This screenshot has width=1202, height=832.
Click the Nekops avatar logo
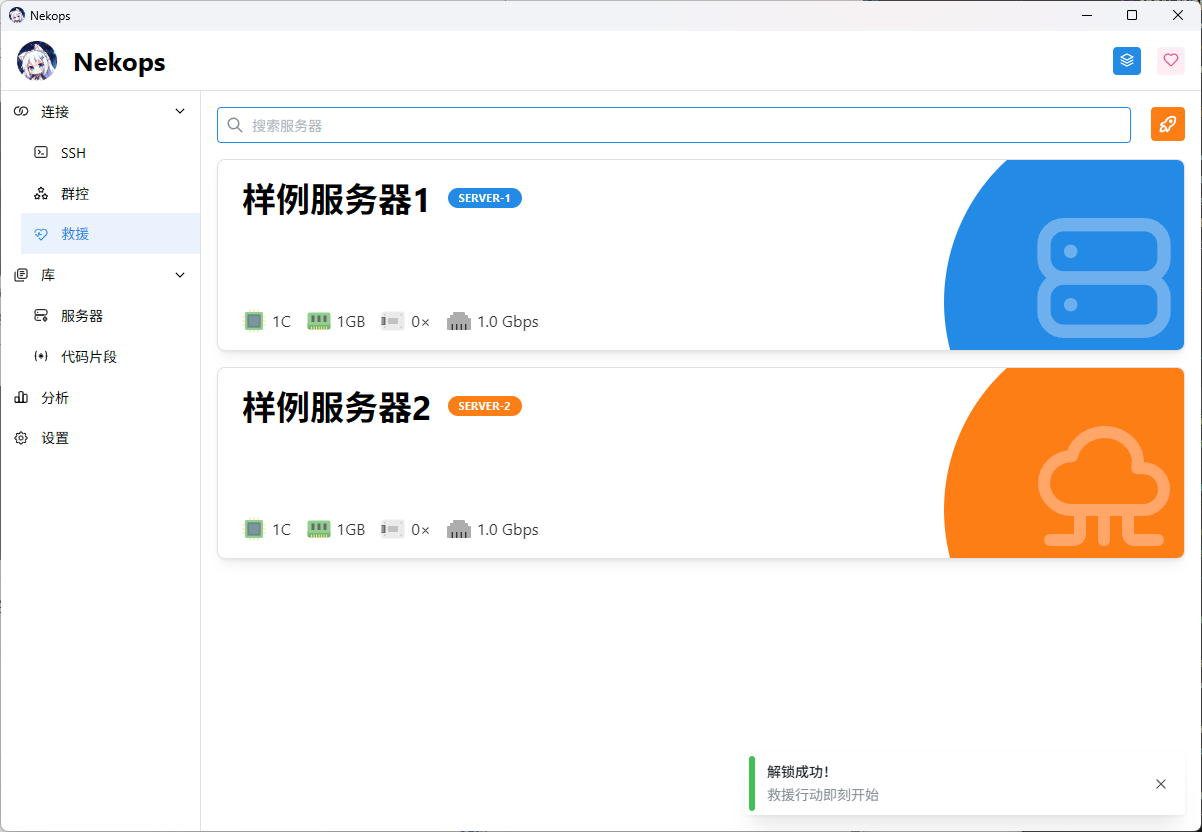[37, 62]
